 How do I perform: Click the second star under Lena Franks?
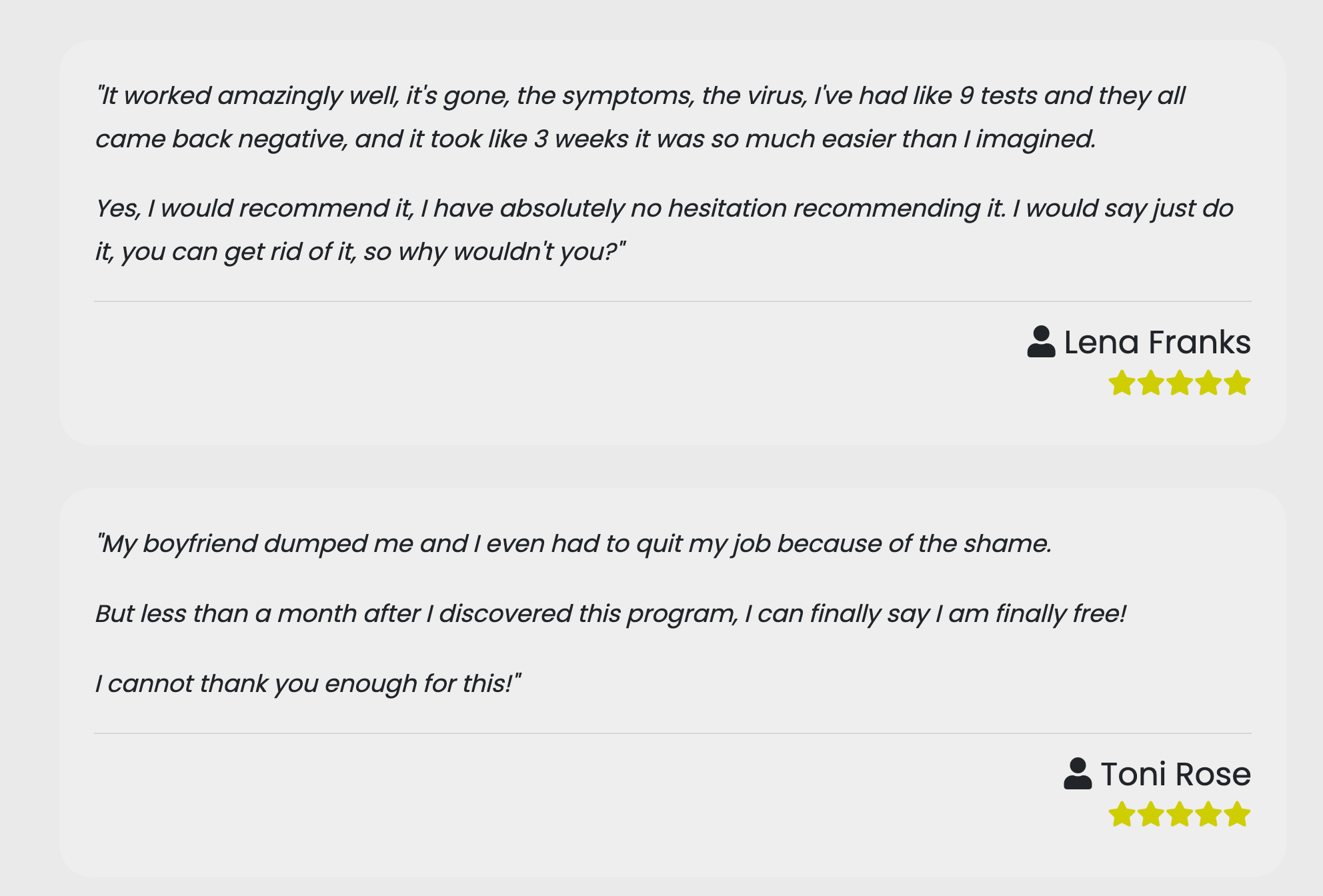click(x=1151, y=383)
